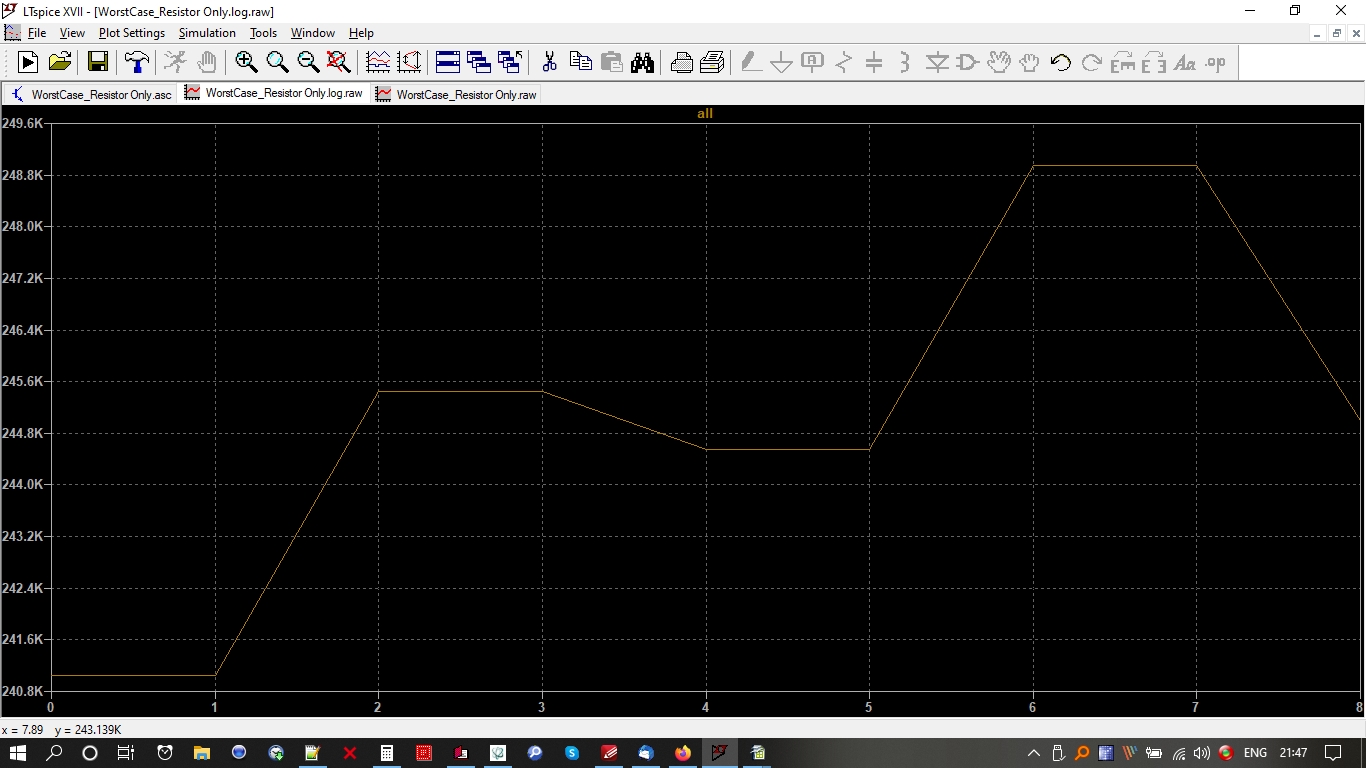Click the 'all' trace label
Viewport: 1366px width, 768px height.
point(705,113)
